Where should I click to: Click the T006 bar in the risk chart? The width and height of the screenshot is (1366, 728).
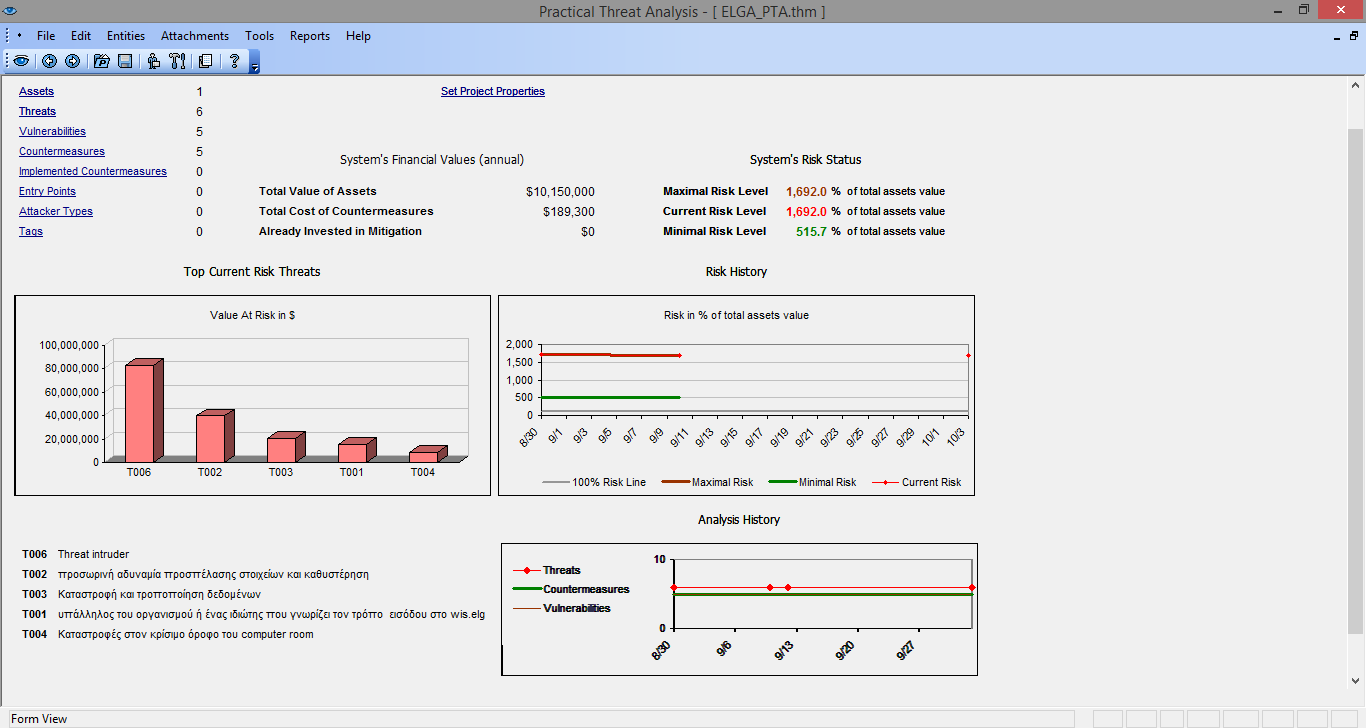click(x=143, y=411)
